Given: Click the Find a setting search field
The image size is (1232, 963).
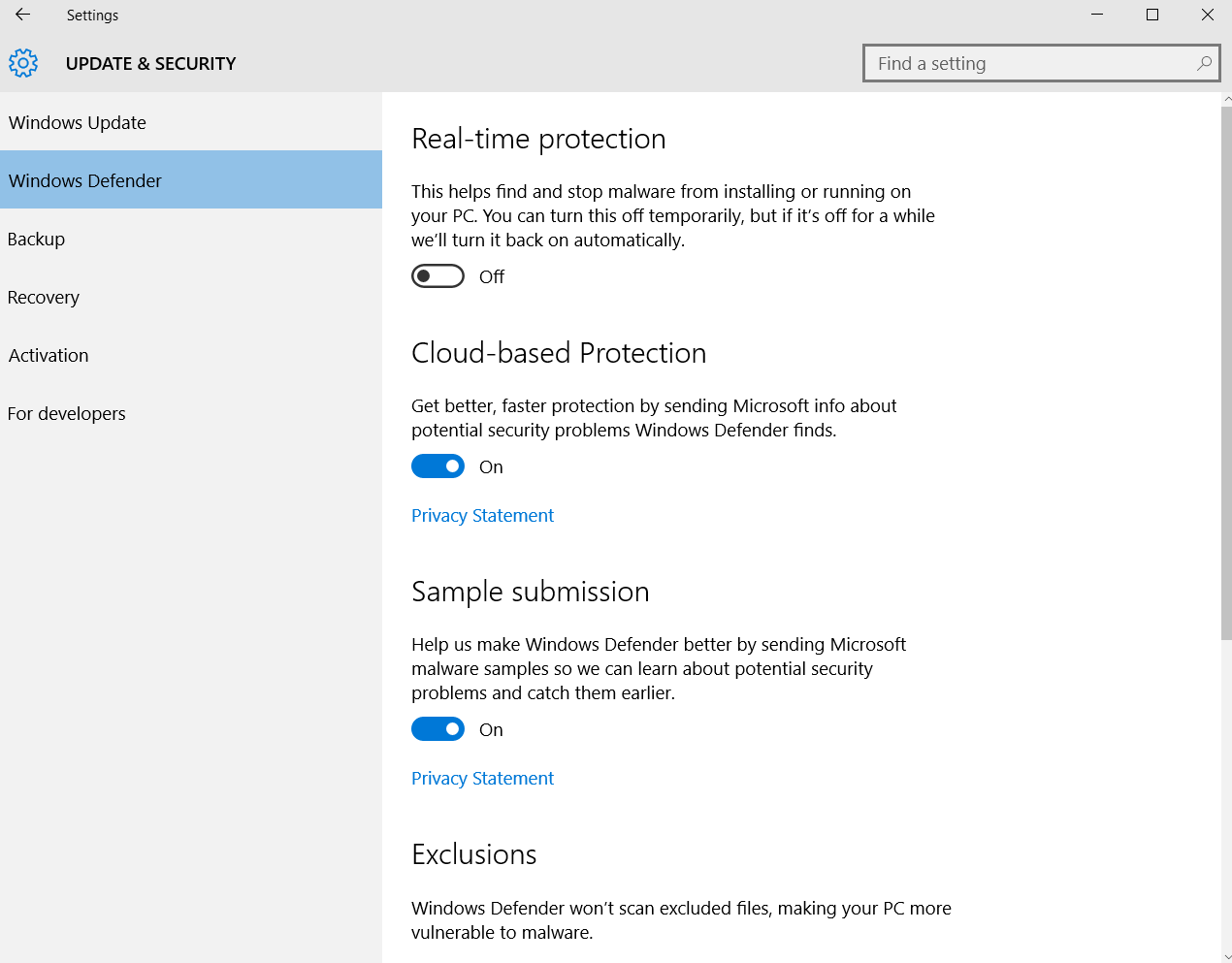Looking at the screenshot, I should [1028, 63].
